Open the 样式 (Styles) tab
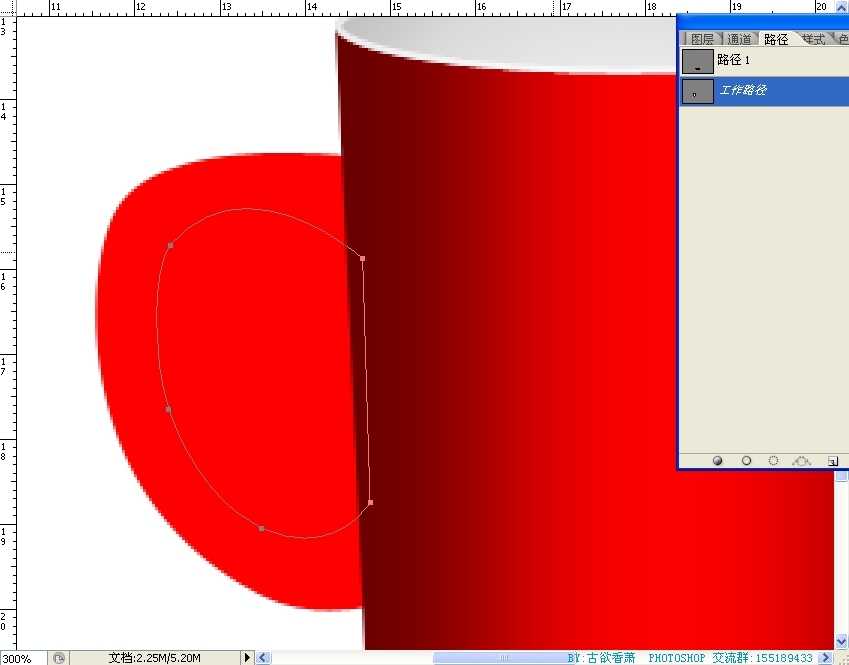This screenshot has width=849, height=665. [813, 39]
